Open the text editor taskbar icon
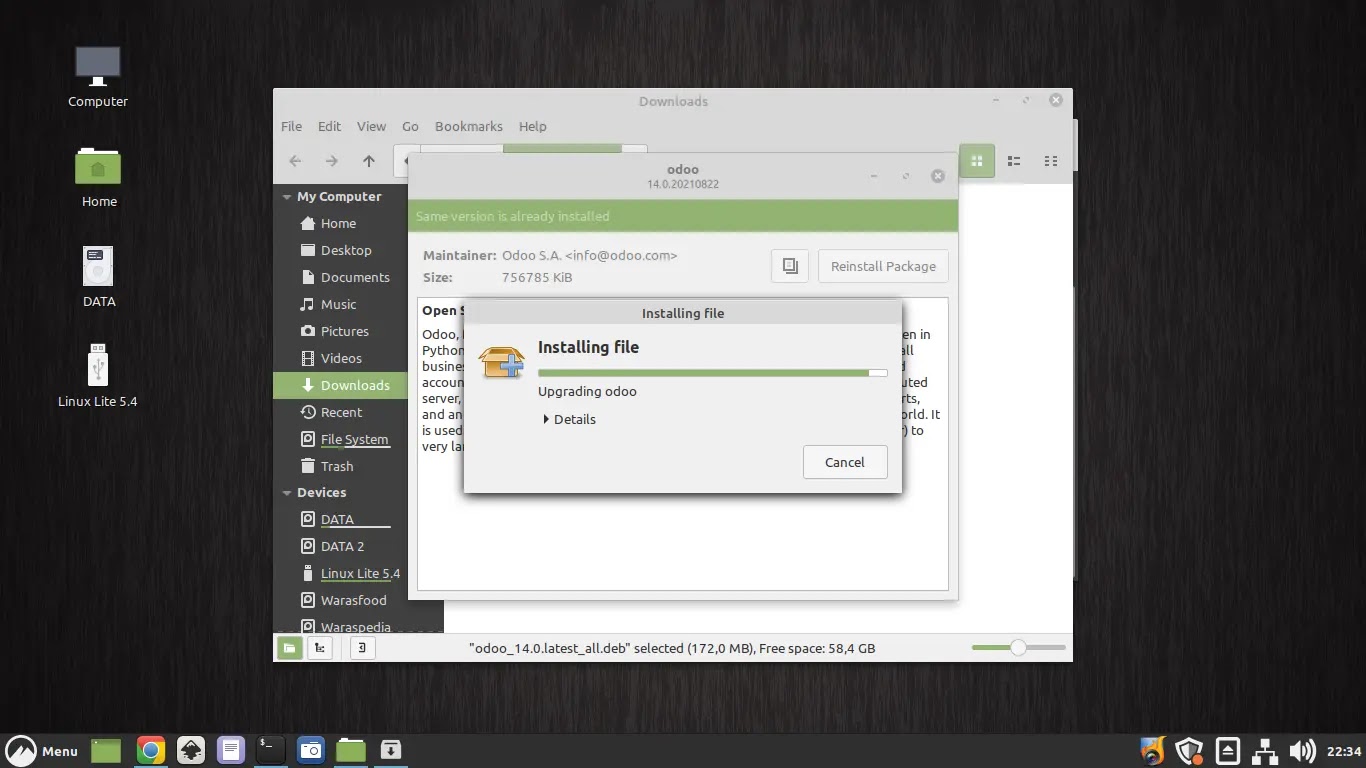The height and width of the screenshot is (768, 1366). [231, 750]
